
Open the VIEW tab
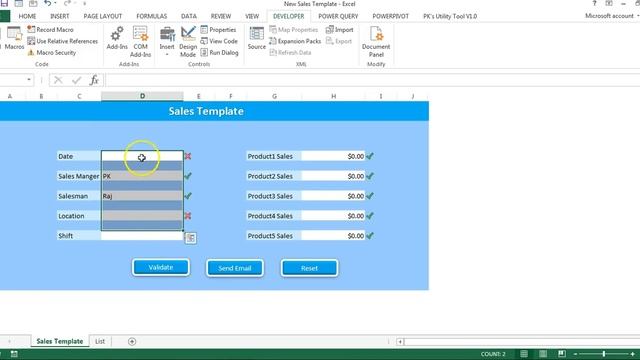[252, 16]
